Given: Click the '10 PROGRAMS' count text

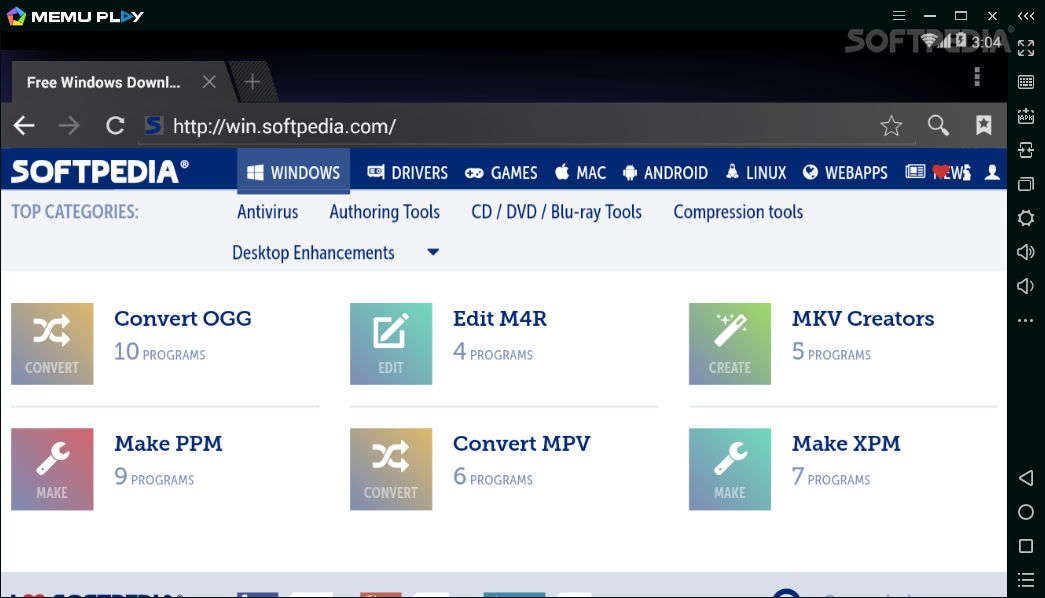Looking at the screenshot, I should coord(160,351).
